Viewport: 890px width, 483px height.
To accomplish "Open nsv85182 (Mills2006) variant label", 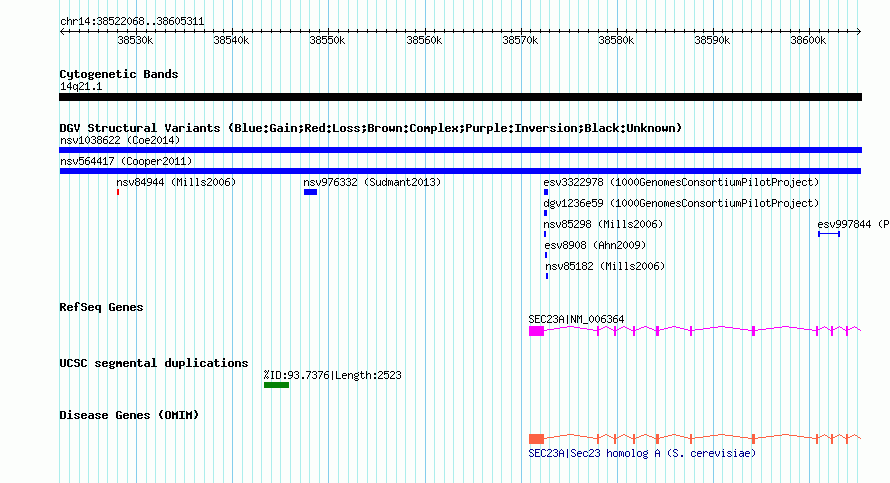I will pos(604,266).
